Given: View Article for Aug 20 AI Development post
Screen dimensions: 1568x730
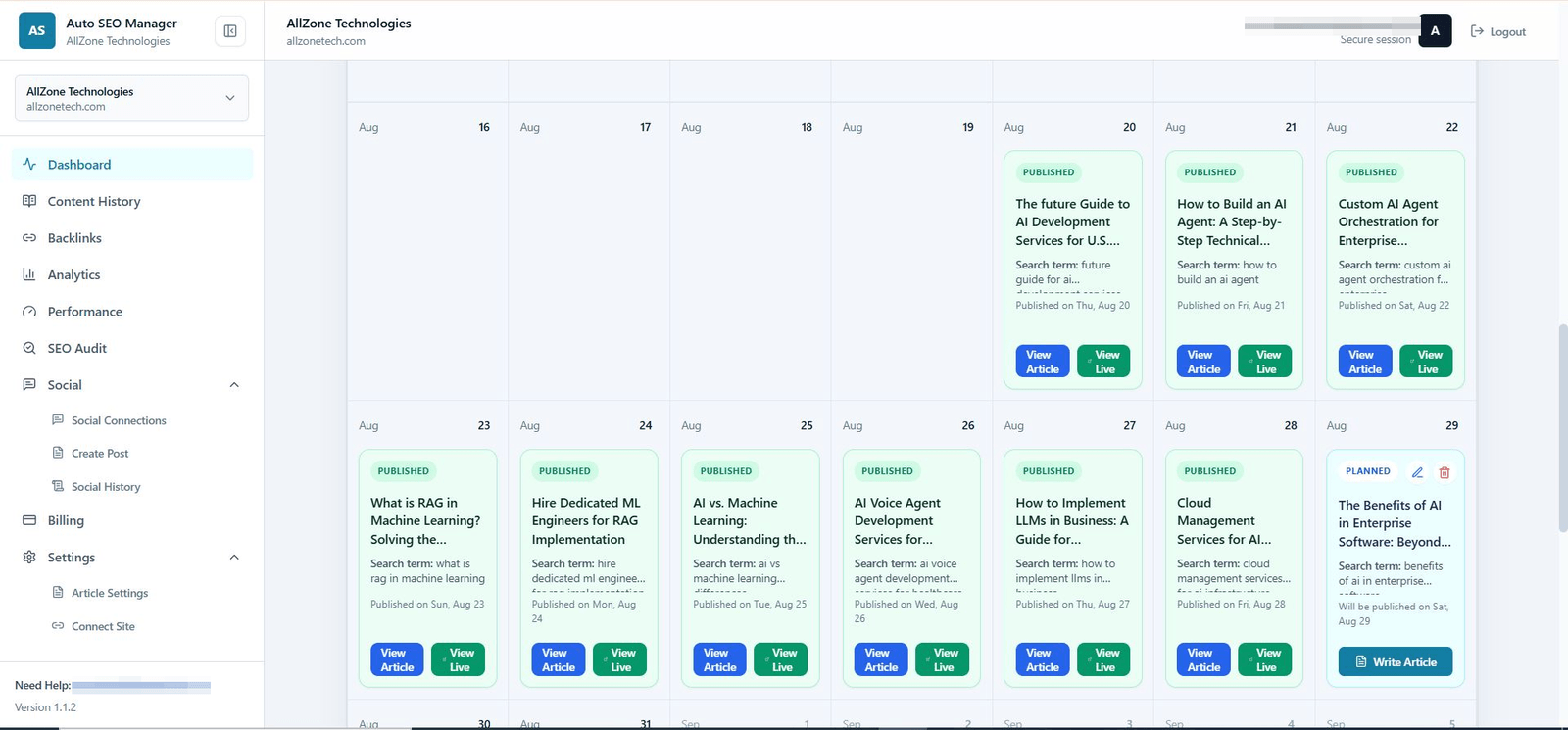Looking at the screenshot, I should click(x=1043, y=362).
